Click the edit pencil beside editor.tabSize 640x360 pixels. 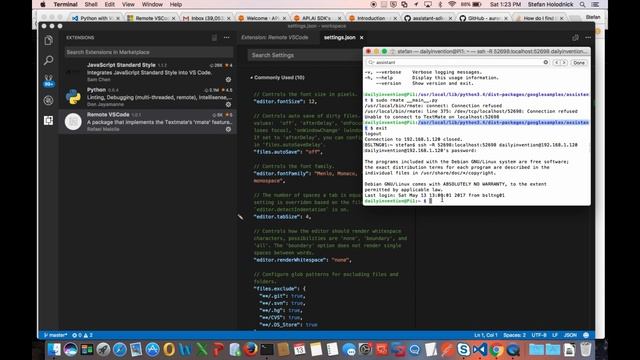[x=240, y=217]
